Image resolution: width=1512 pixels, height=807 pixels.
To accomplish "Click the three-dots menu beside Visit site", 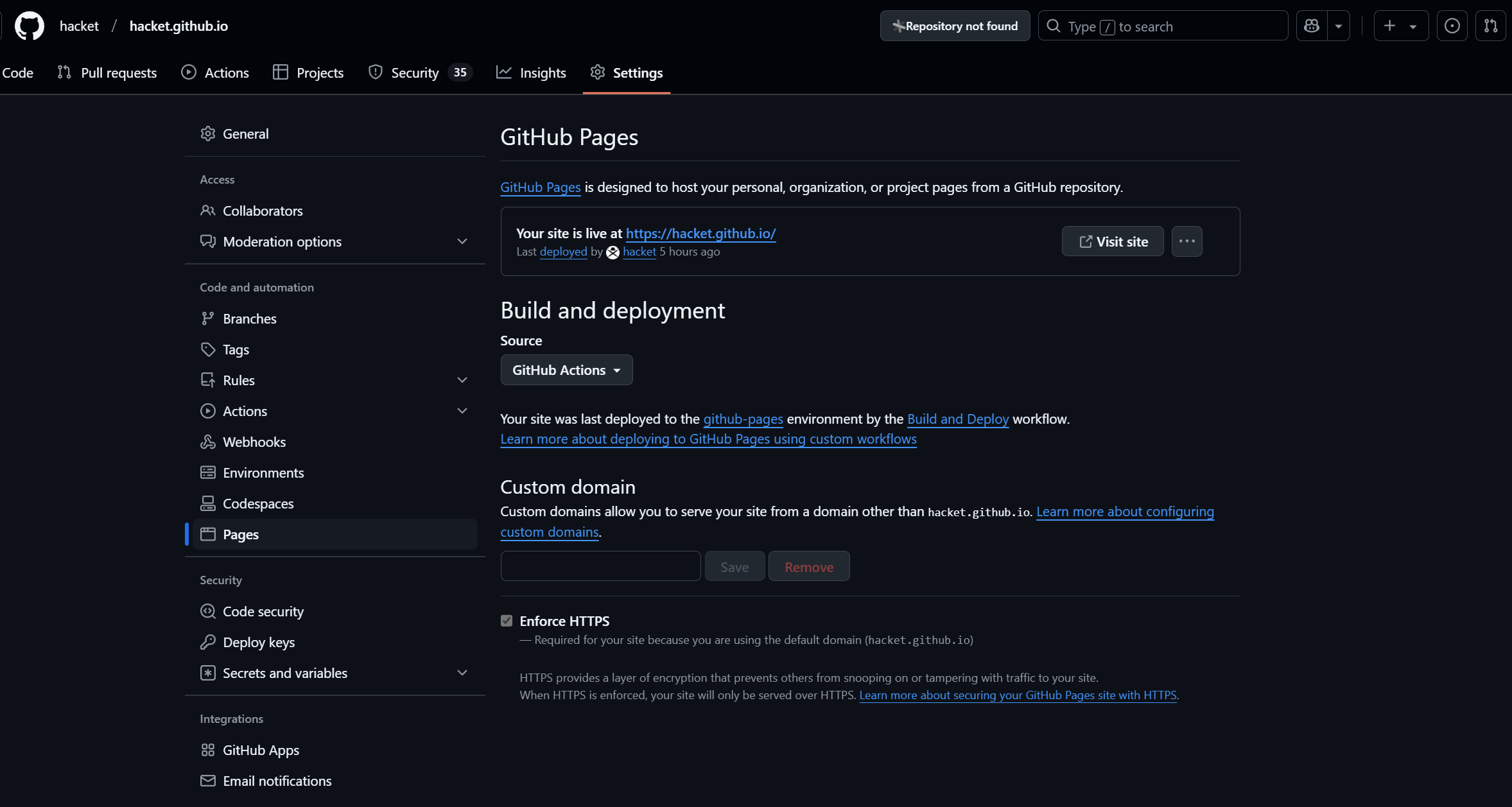I will tap(1186, 241).
